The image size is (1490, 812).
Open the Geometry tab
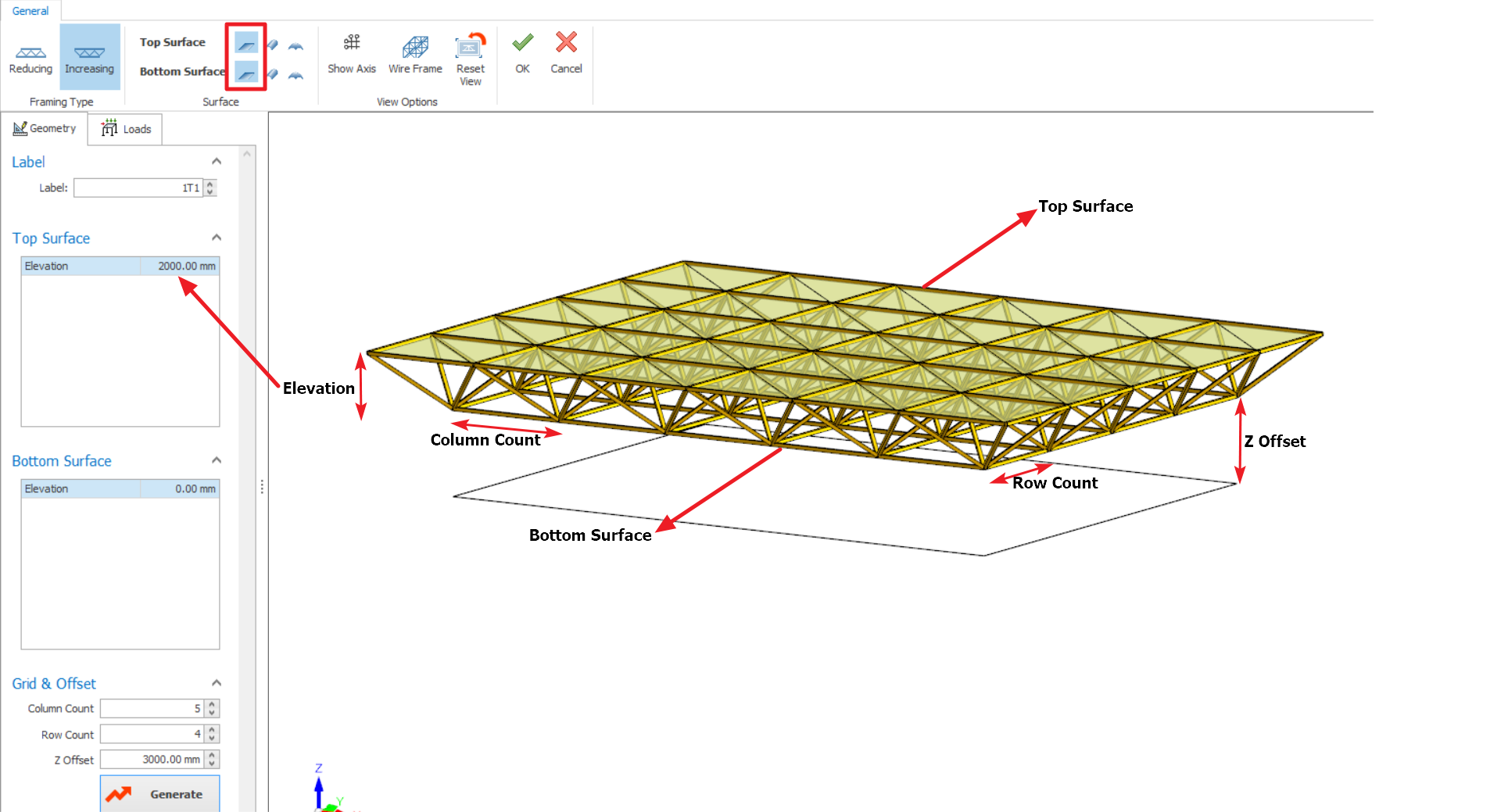pyautogui.click(x=45, y=128)
